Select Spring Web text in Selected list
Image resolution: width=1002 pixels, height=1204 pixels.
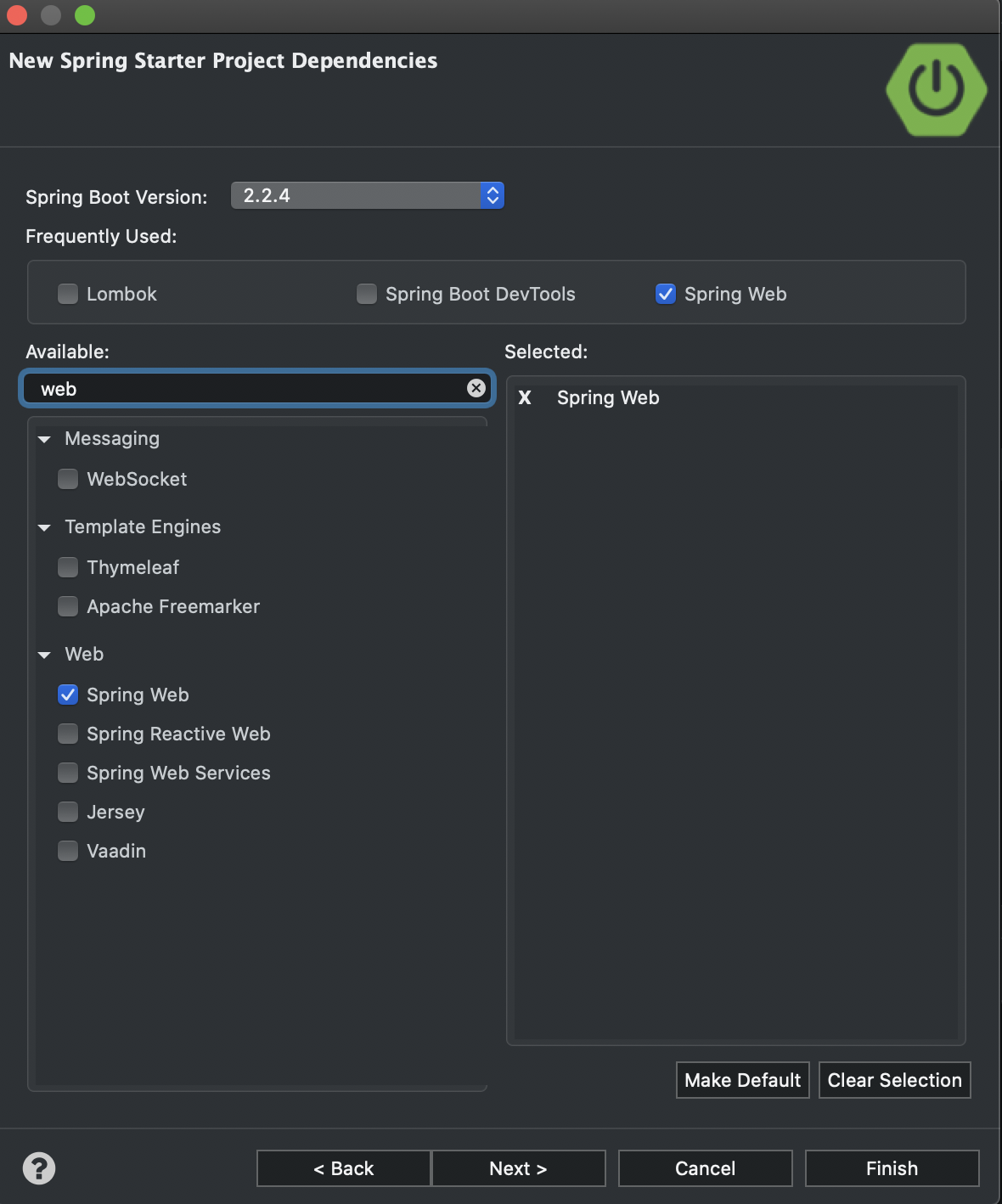click(608, 397)
